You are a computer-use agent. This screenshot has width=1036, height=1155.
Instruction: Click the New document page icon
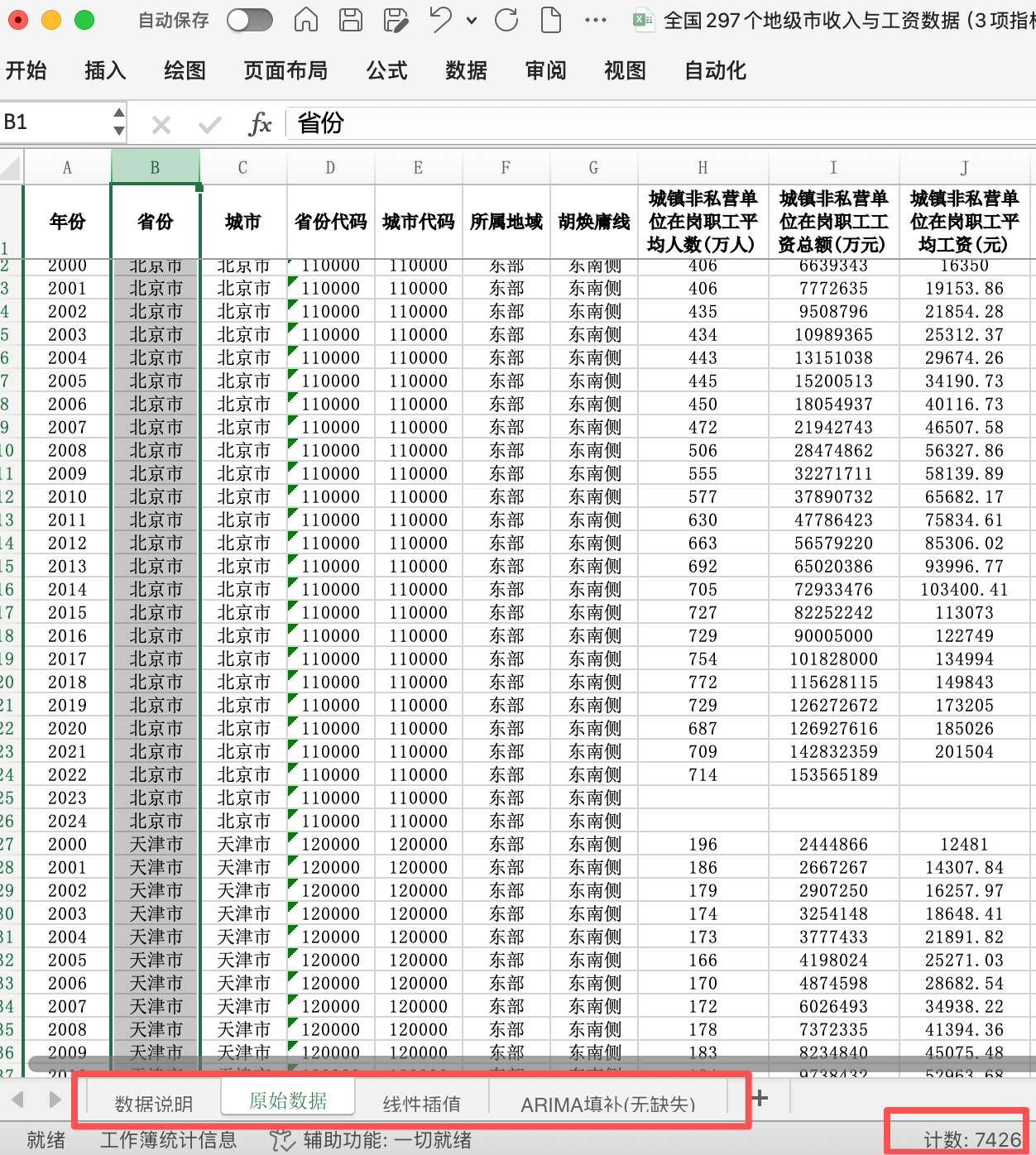pos(551,20)
